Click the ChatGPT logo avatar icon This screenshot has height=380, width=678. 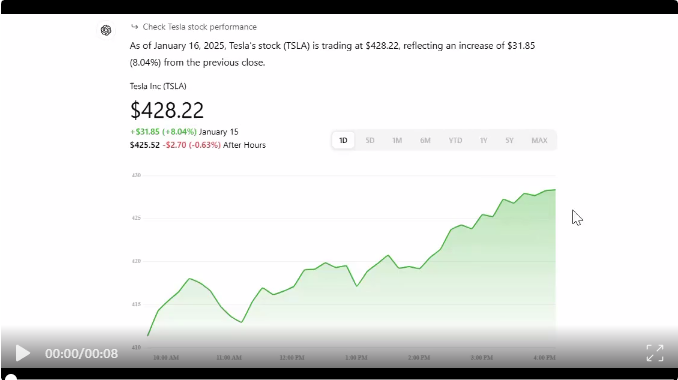[106, 30]
